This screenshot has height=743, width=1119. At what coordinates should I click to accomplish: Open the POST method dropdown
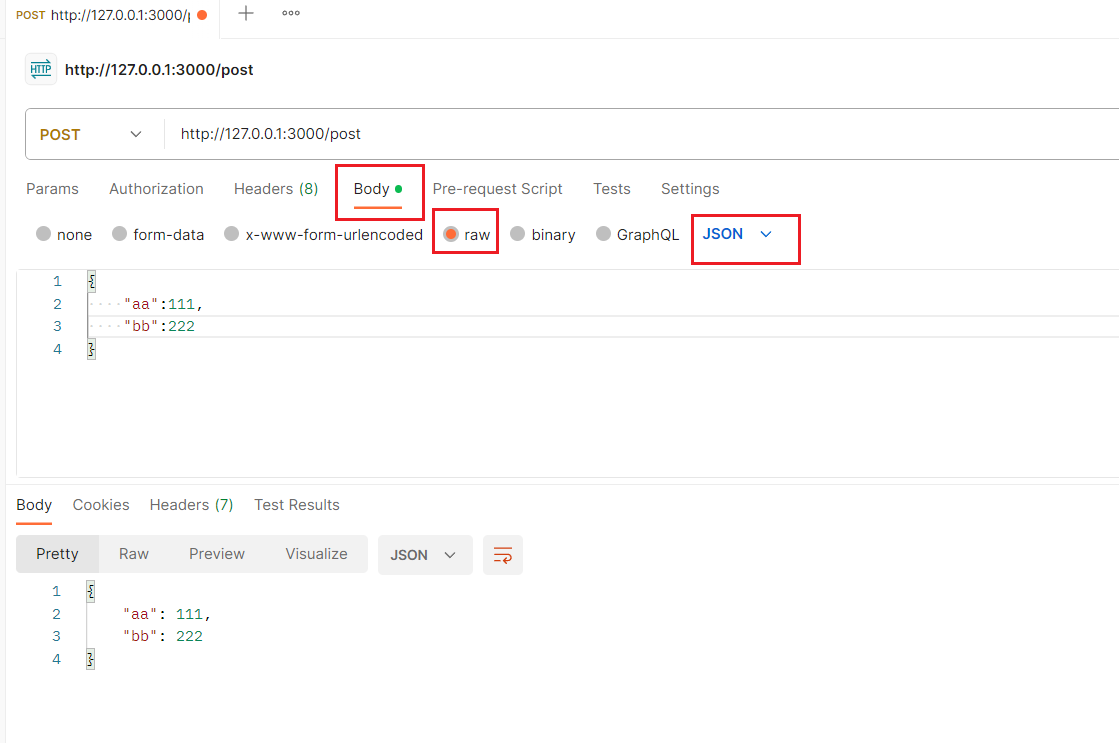click(92, 134)
